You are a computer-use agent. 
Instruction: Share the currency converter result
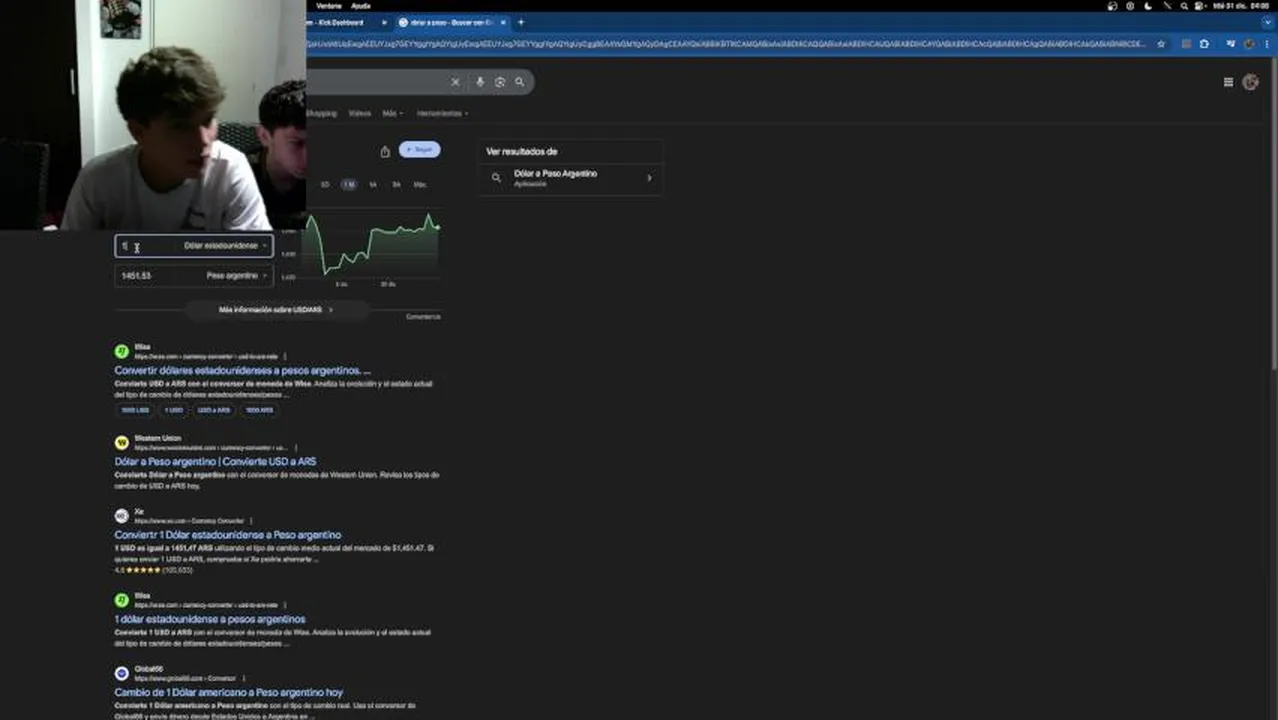click(385, 152)
